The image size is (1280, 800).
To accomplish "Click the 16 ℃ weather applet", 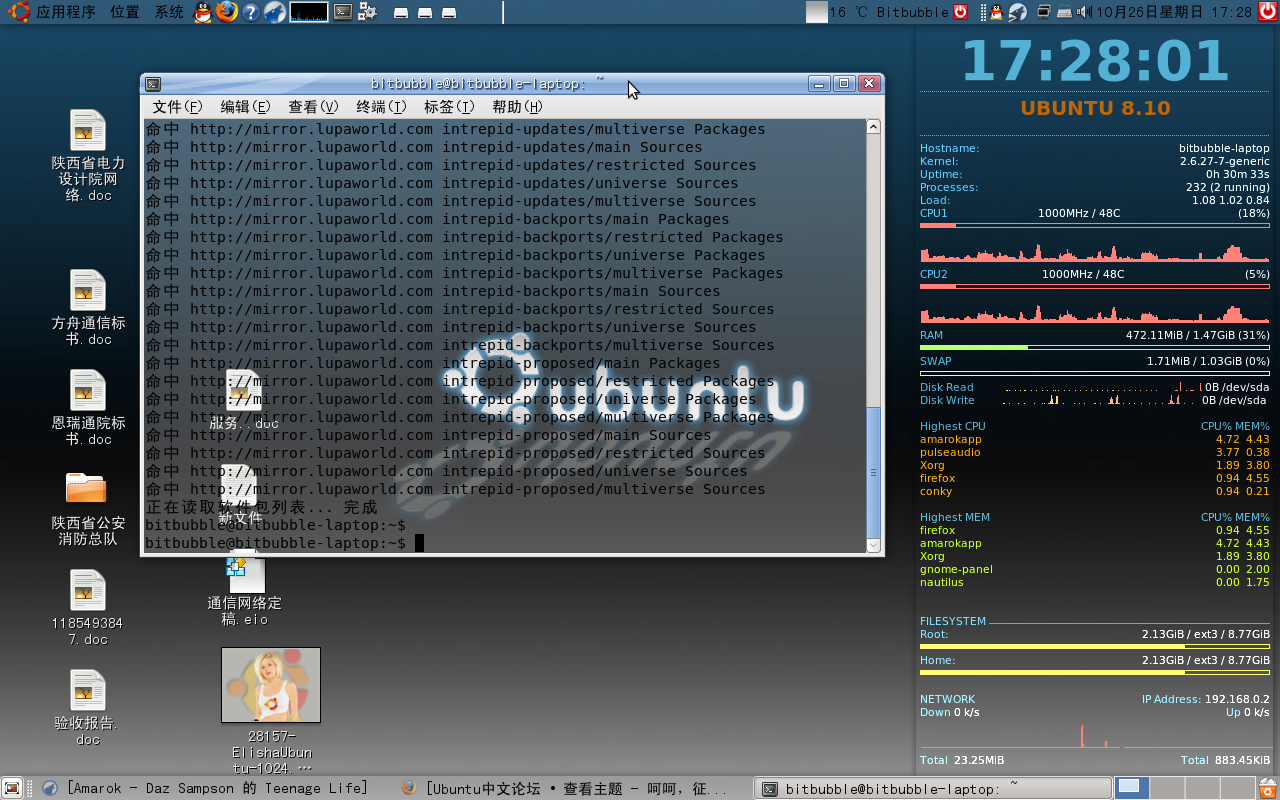I will [x=838, y=12].
